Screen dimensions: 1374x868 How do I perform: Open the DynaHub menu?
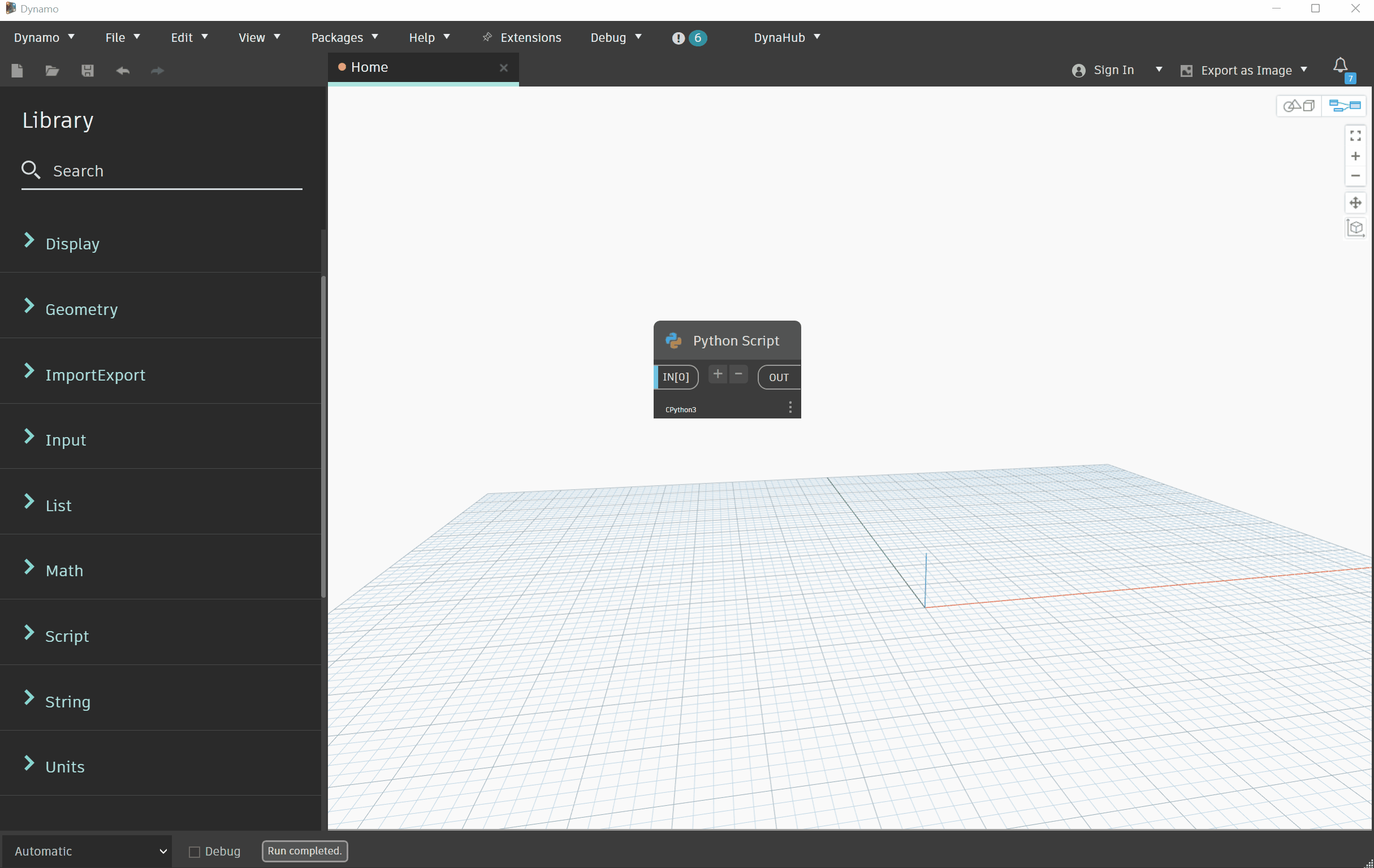point(787,38)
